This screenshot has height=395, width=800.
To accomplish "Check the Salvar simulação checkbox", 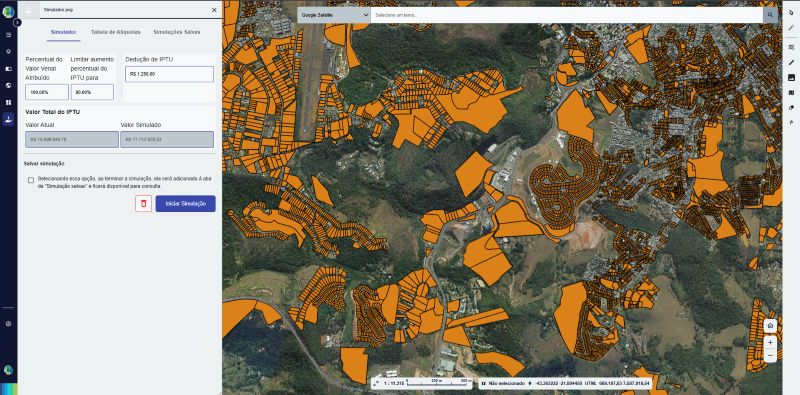I will click(x=31, y=180).
